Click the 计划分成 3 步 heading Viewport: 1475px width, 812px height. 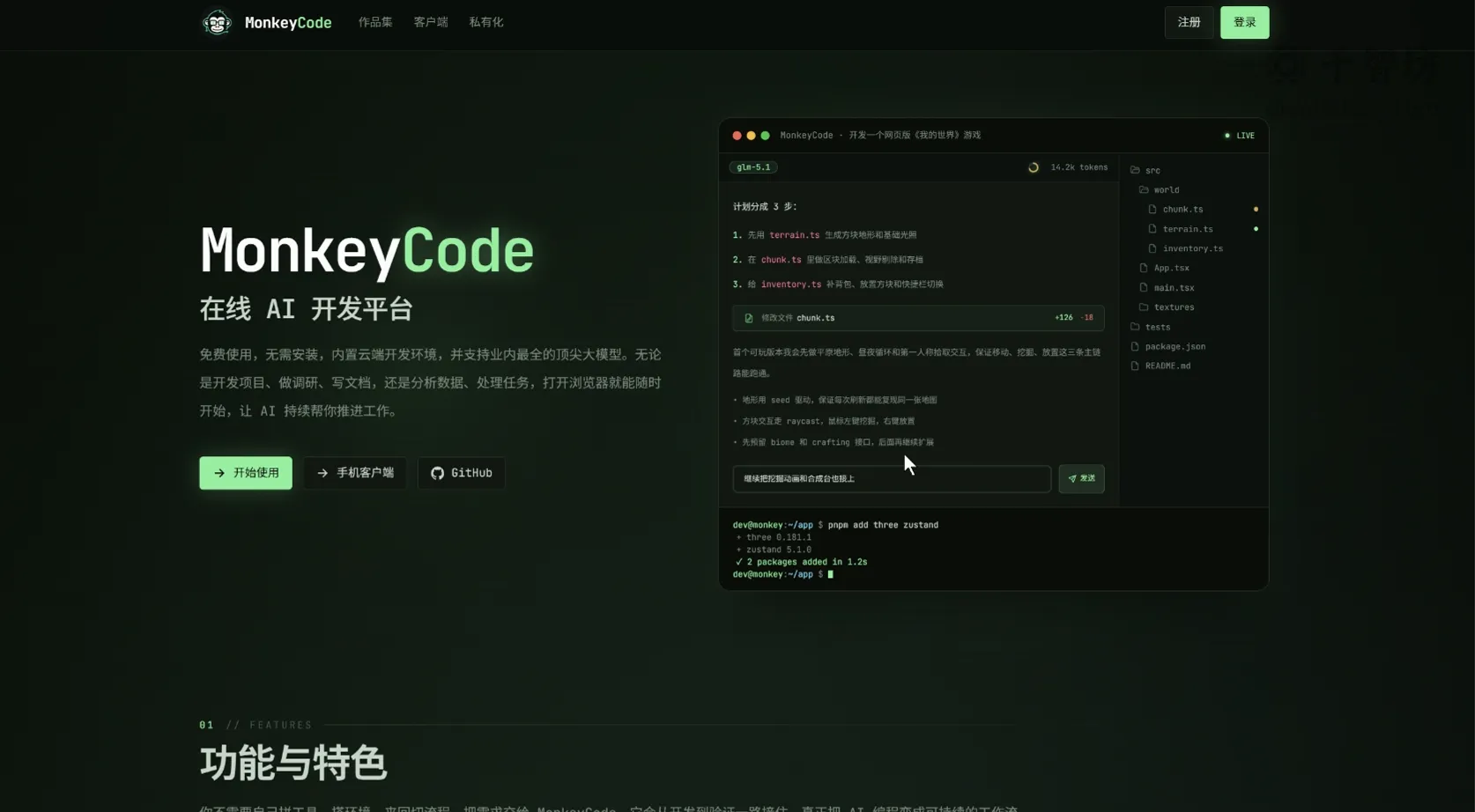[765, 207]
